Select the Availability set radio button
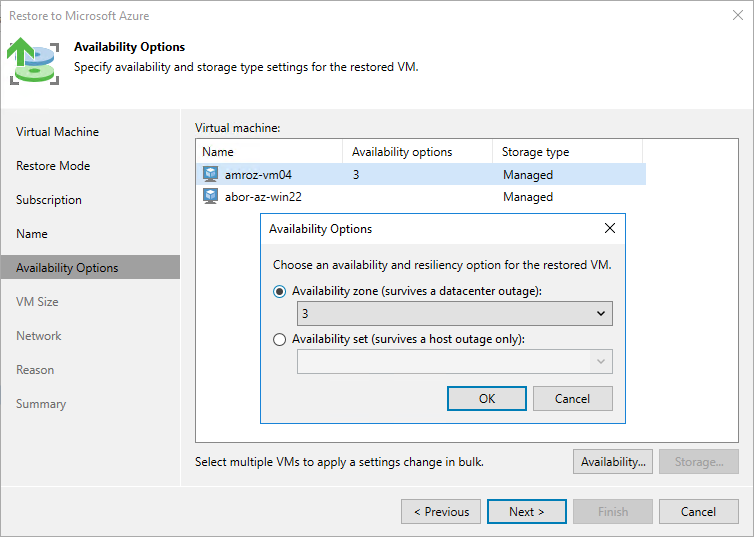754x537 pixels. pyautogui.click(x=280, y=339)
